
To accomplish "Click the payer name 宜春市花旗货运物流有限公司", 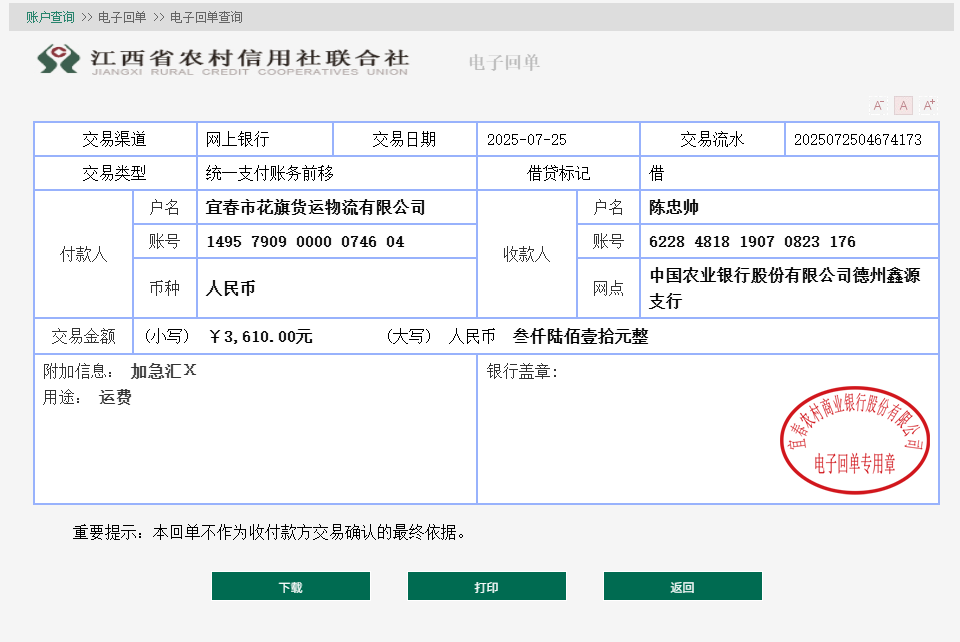I will click(x=315, y=207).
